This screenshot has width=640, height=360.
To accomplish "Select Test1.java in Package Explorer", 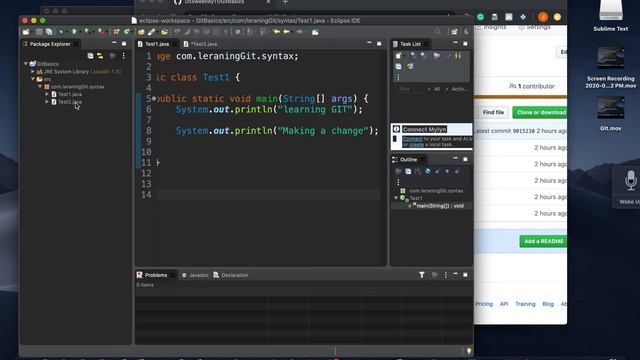I will [69, 94].
